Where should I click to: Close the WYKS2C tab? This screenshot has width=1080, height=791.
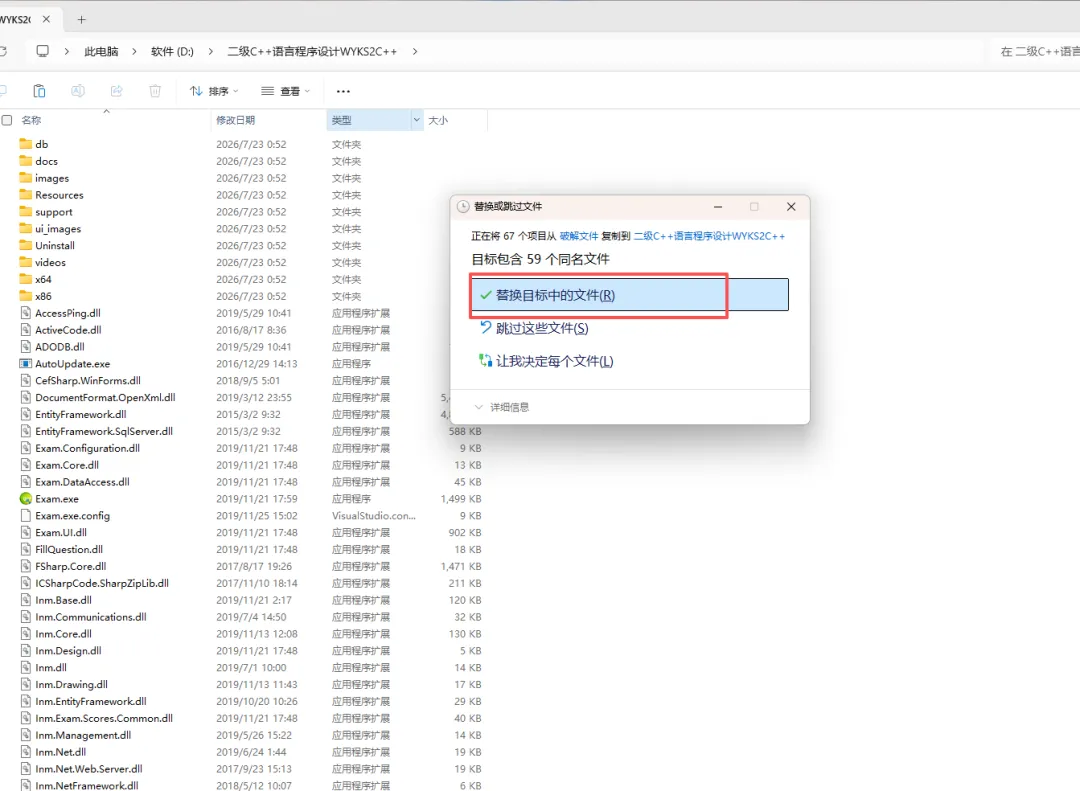point(46,19)
